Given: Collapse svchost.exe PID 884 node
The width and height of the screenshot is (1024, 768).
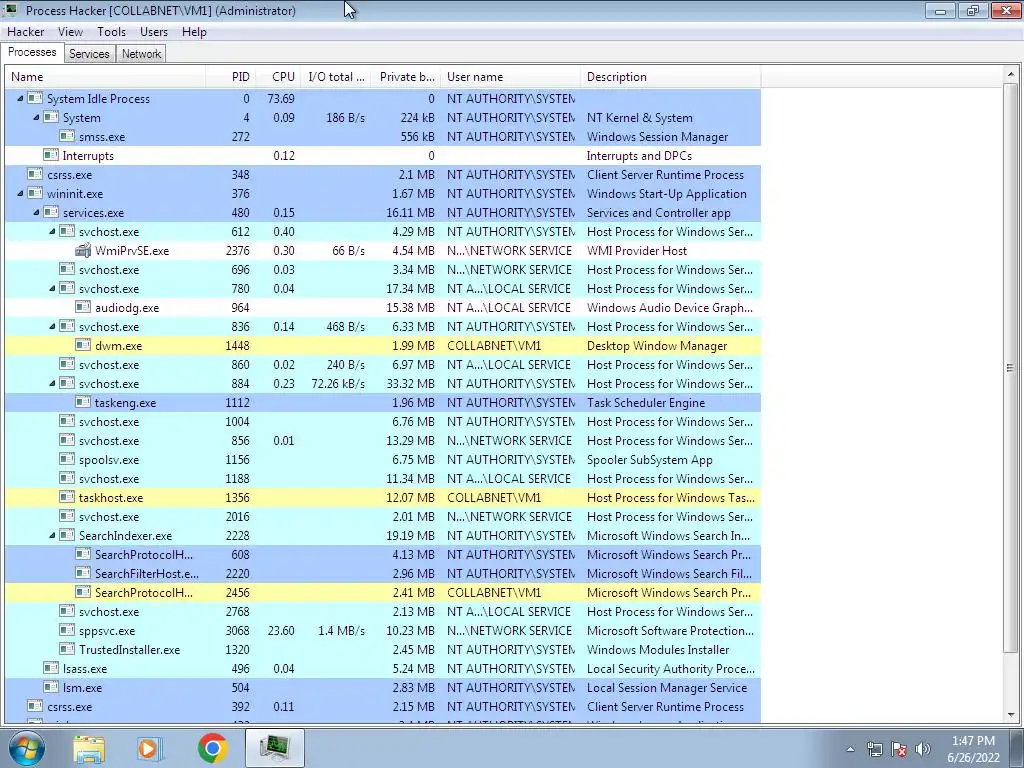Looking at the screenshot, I should pyautogui.click(x=52, y=383).
